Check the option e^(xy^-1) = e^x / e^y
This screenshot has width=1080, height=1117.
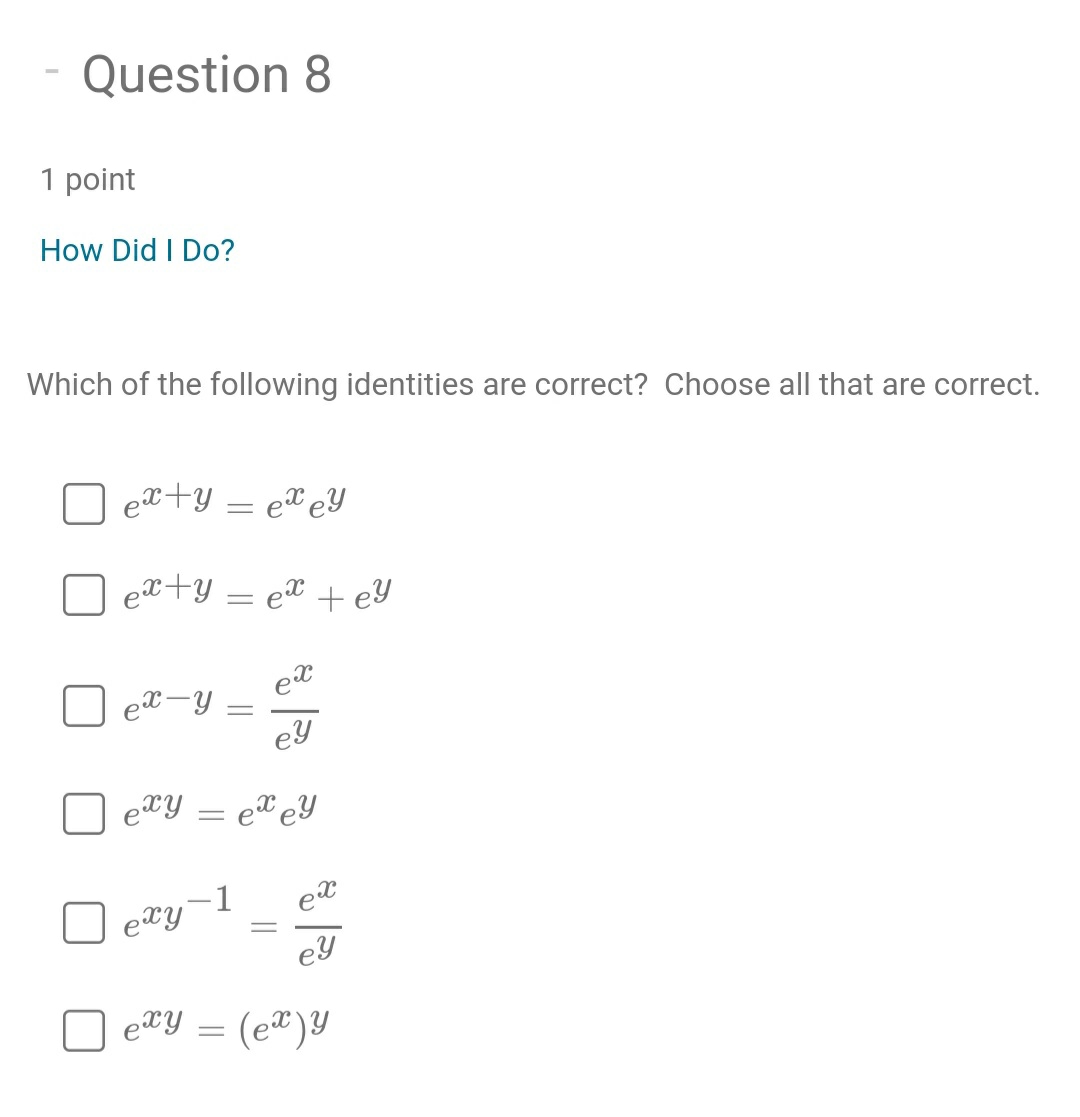point(84,923)
